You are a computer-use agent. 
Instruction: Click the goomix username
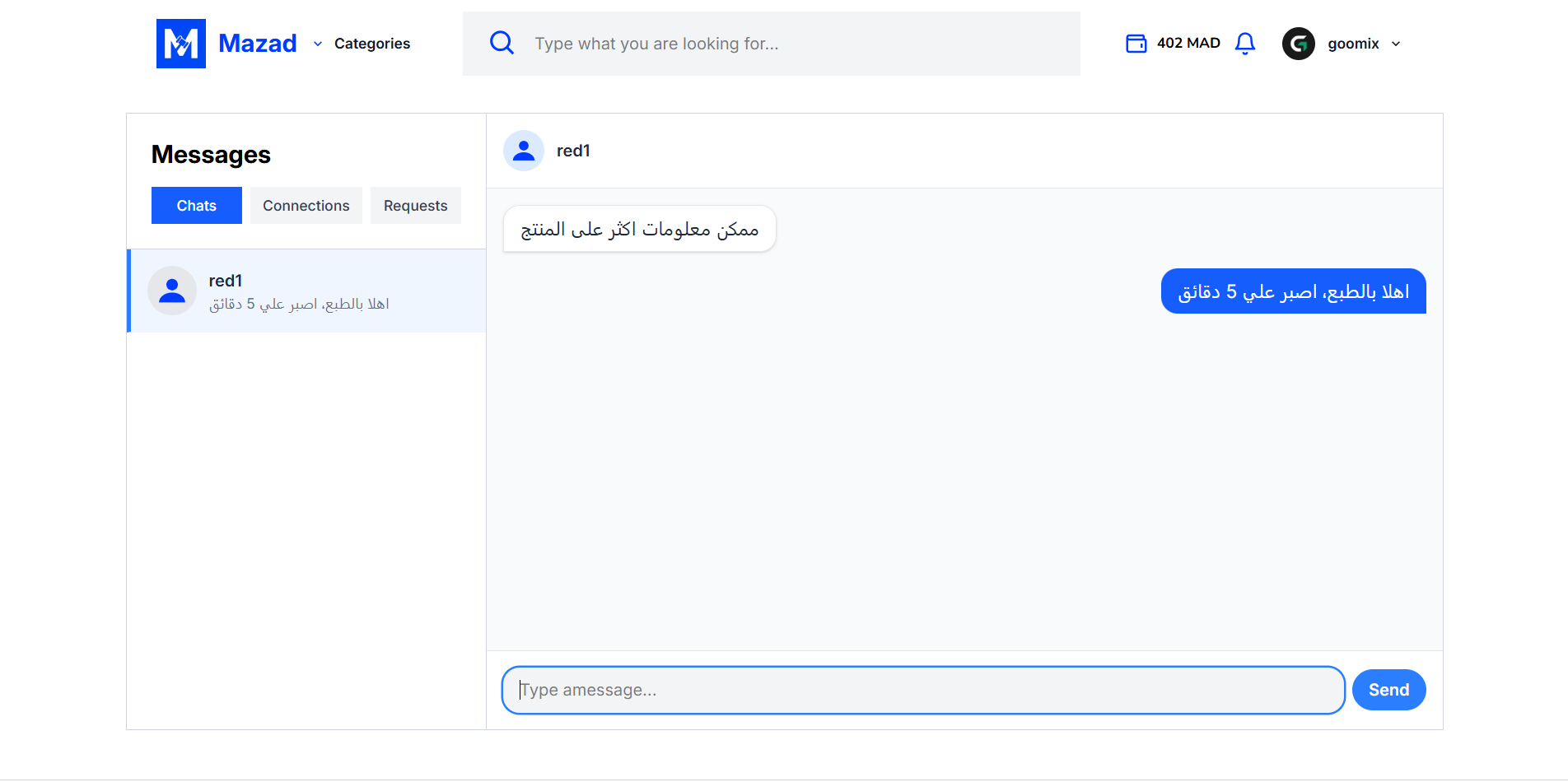[1353, 44]
